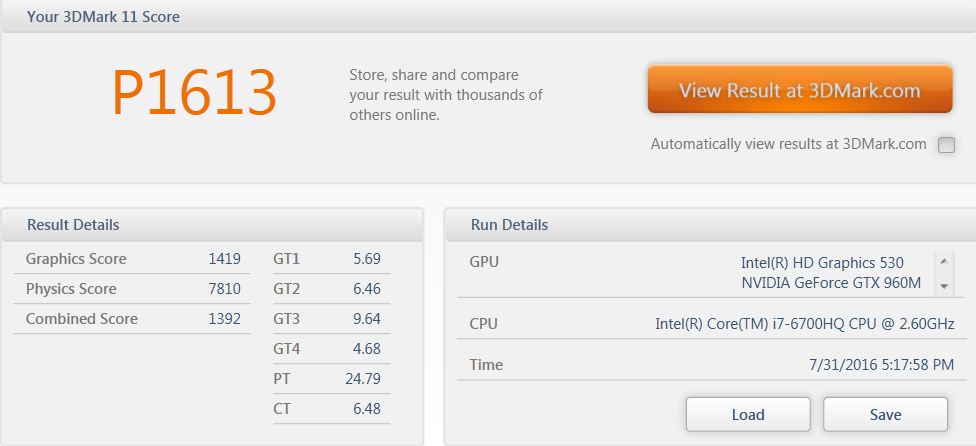
Task: Select Intel(R) HD Graphics 530 entry
Action: (x=822, y=262)
